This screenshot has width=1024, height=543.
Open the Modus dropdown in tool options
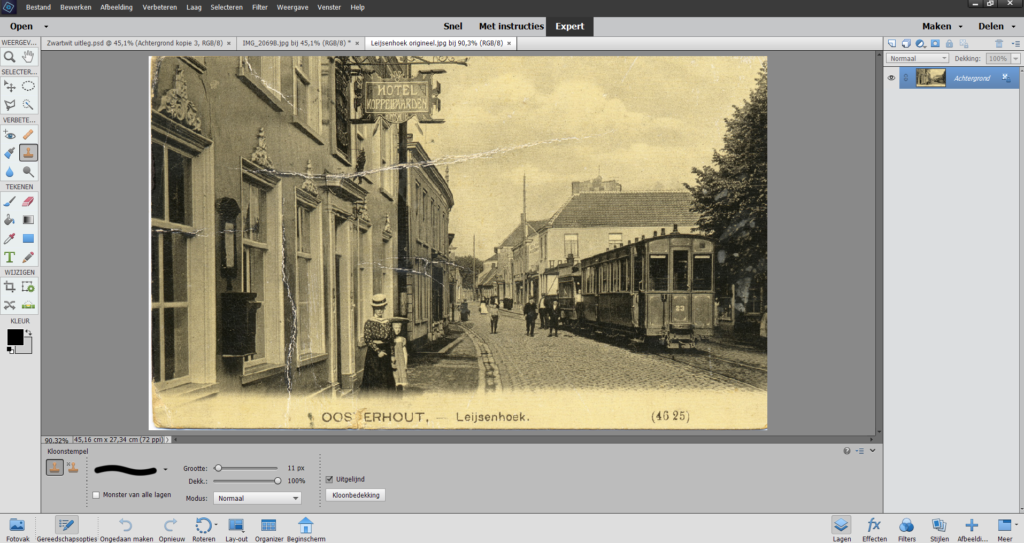(257, 497)
